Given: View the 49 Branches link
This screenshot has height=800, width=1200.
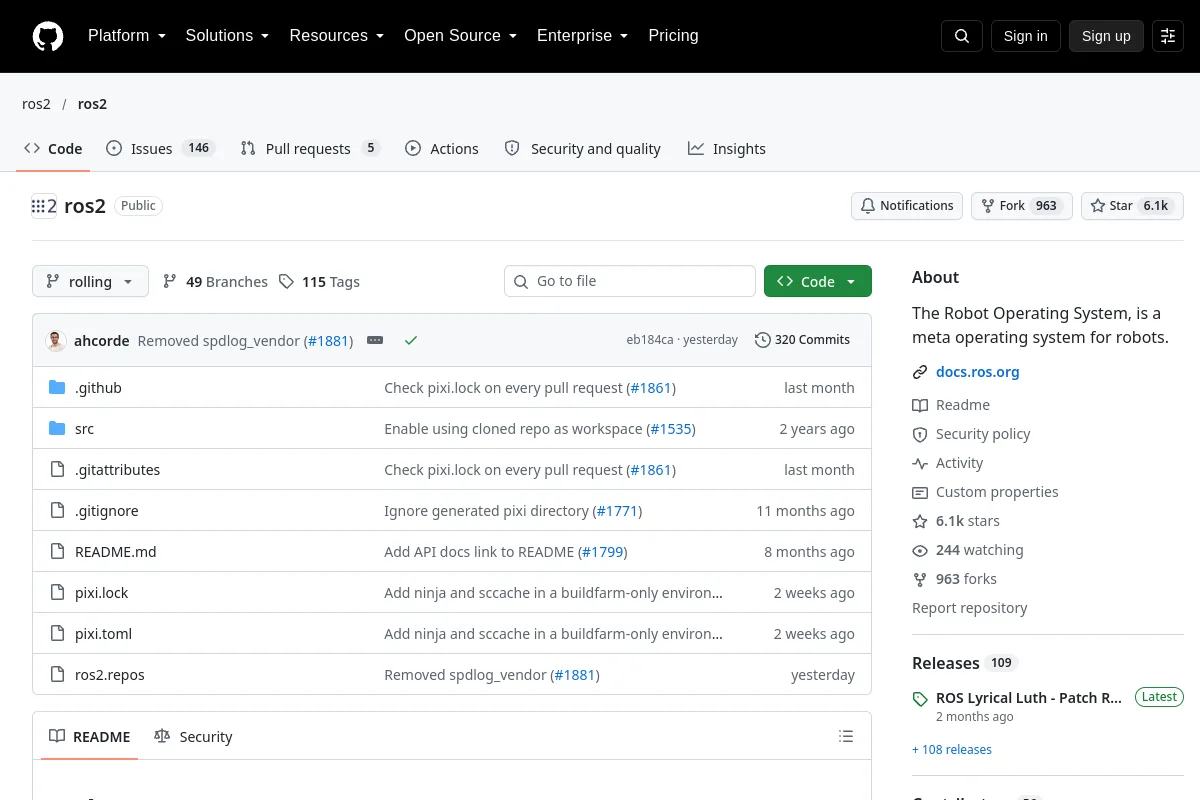Looking at the screenshot, I should click(215, 282).
